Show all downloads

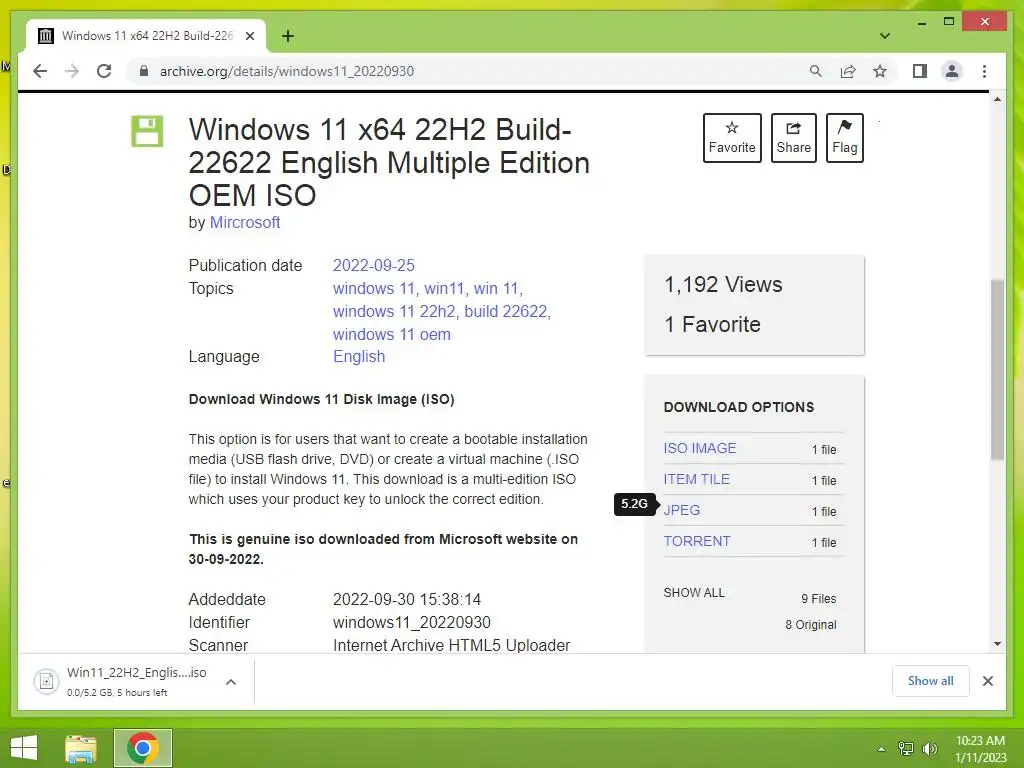931,681
